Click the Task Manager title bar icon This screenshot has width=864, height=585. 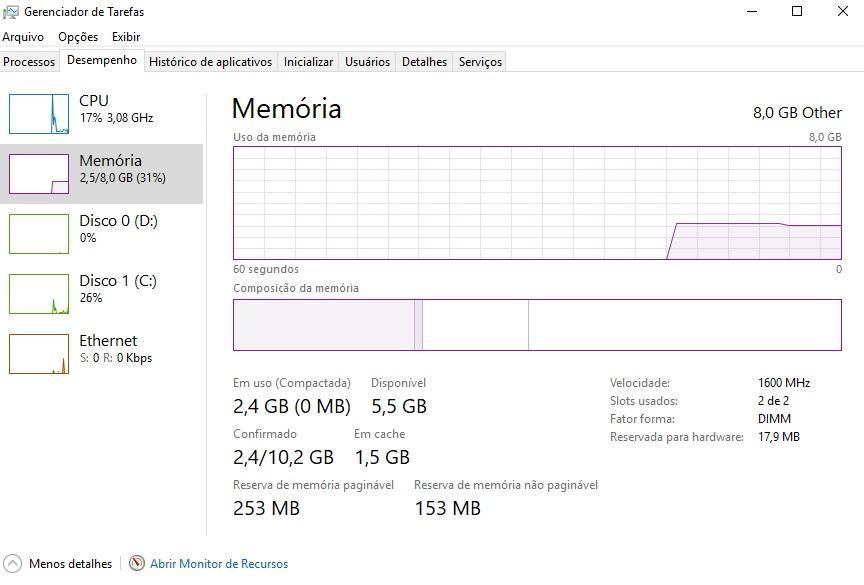(10, 12)
